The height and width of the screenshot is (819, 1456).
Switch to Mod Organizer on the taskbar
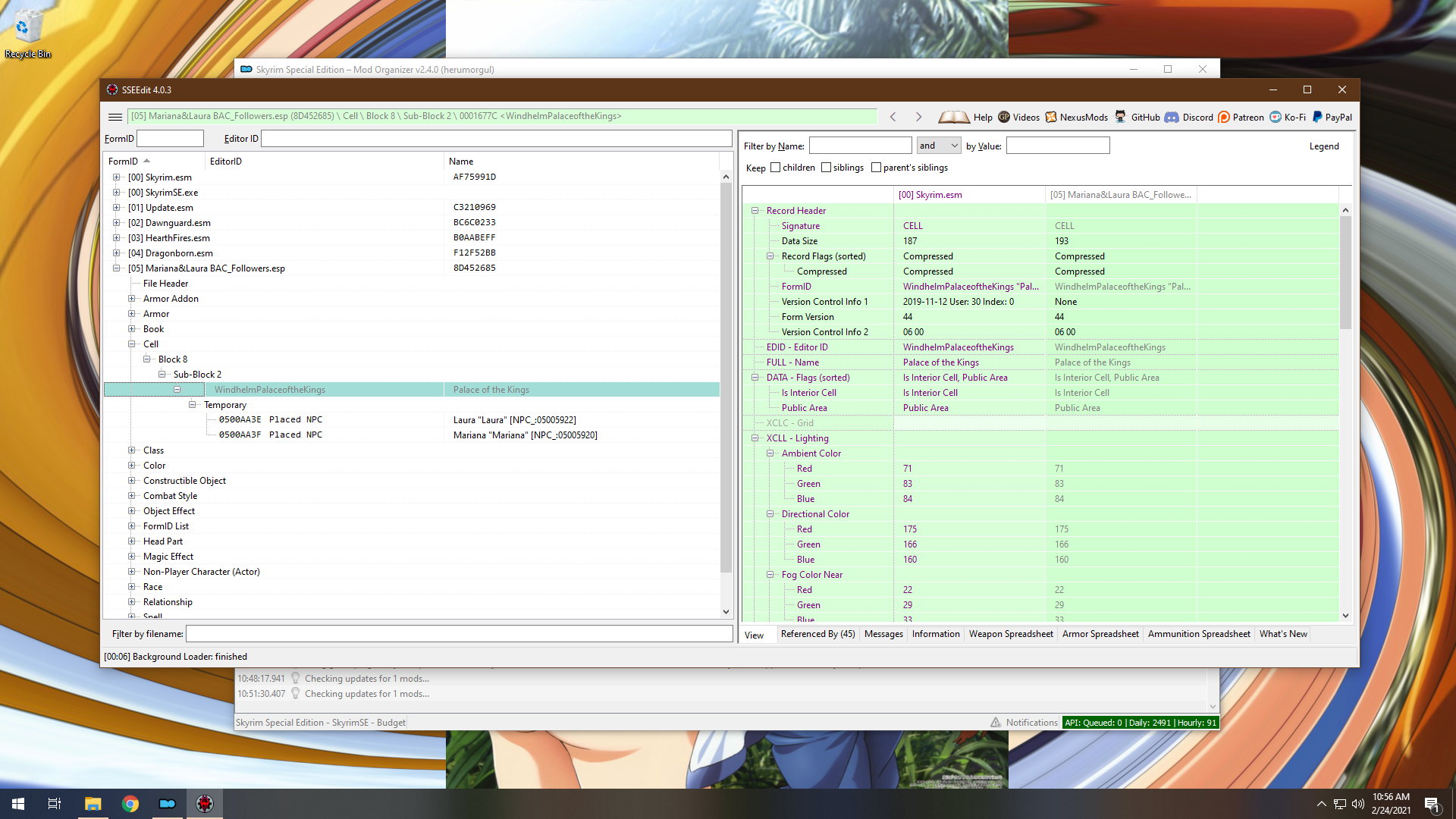click(168, 804)
